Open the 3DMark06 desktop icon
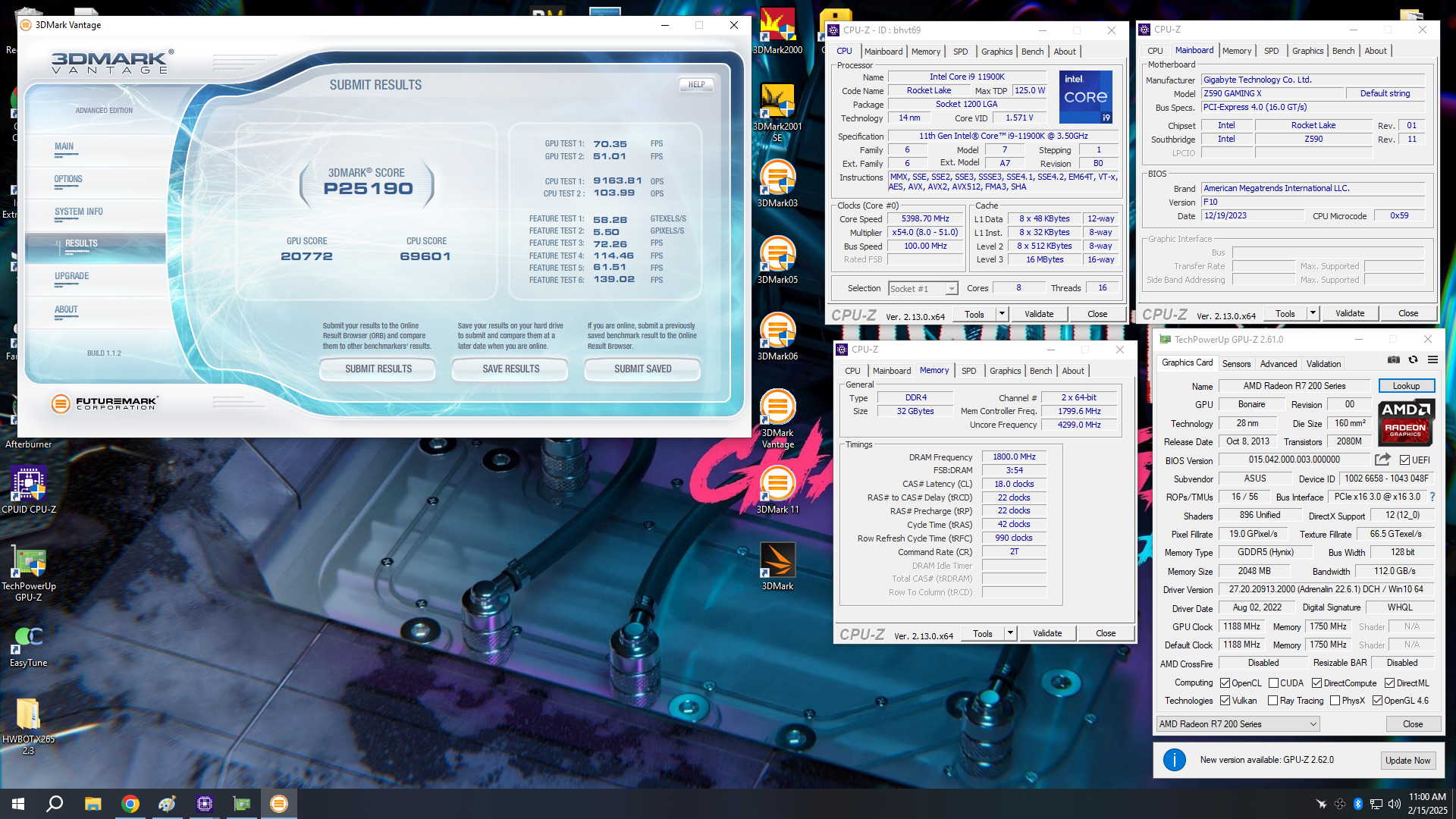The height and width of the screenshot is (819, 1456). pos(777,336)
